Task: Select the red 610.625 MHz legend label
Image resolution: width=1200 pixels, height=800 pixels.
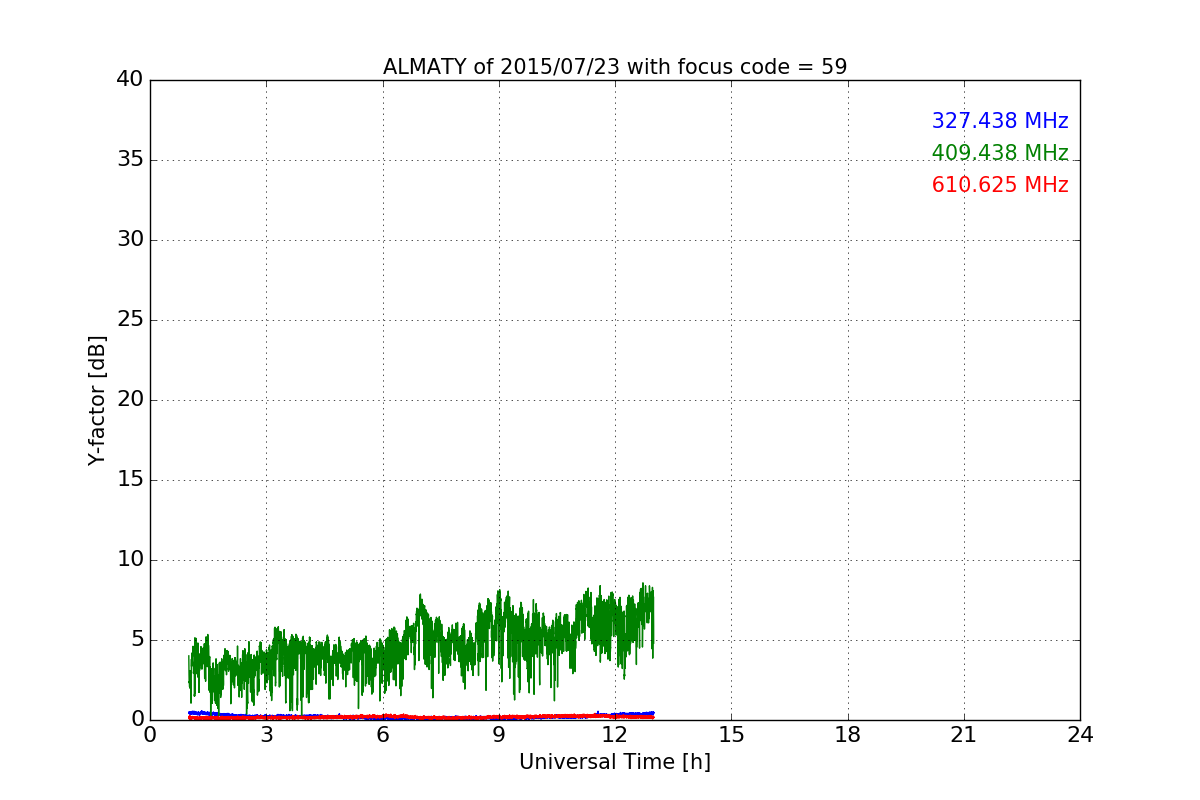Action: point(1000,185)
